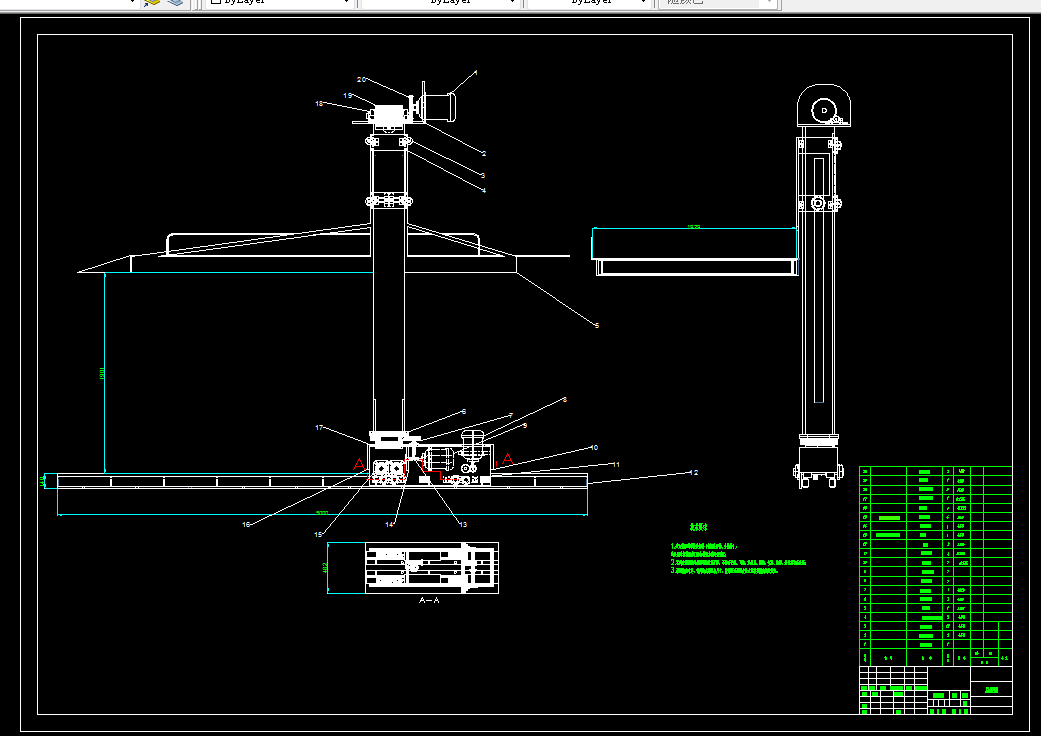The height and width of the screenshot is (736, 1041).
Task: Select part balloon number 13
Action: tap(463, 524)
